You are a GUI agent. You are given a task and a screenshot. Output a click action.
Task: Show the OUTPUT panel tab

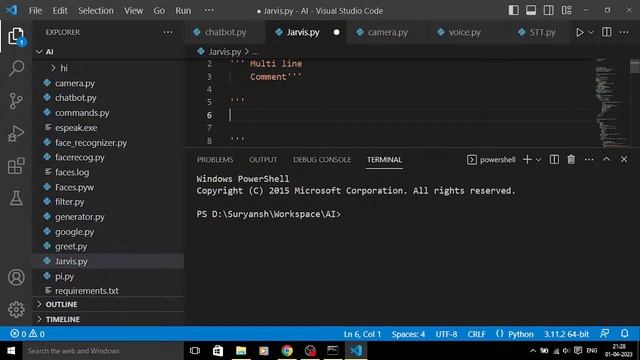(x=263, y=160)
